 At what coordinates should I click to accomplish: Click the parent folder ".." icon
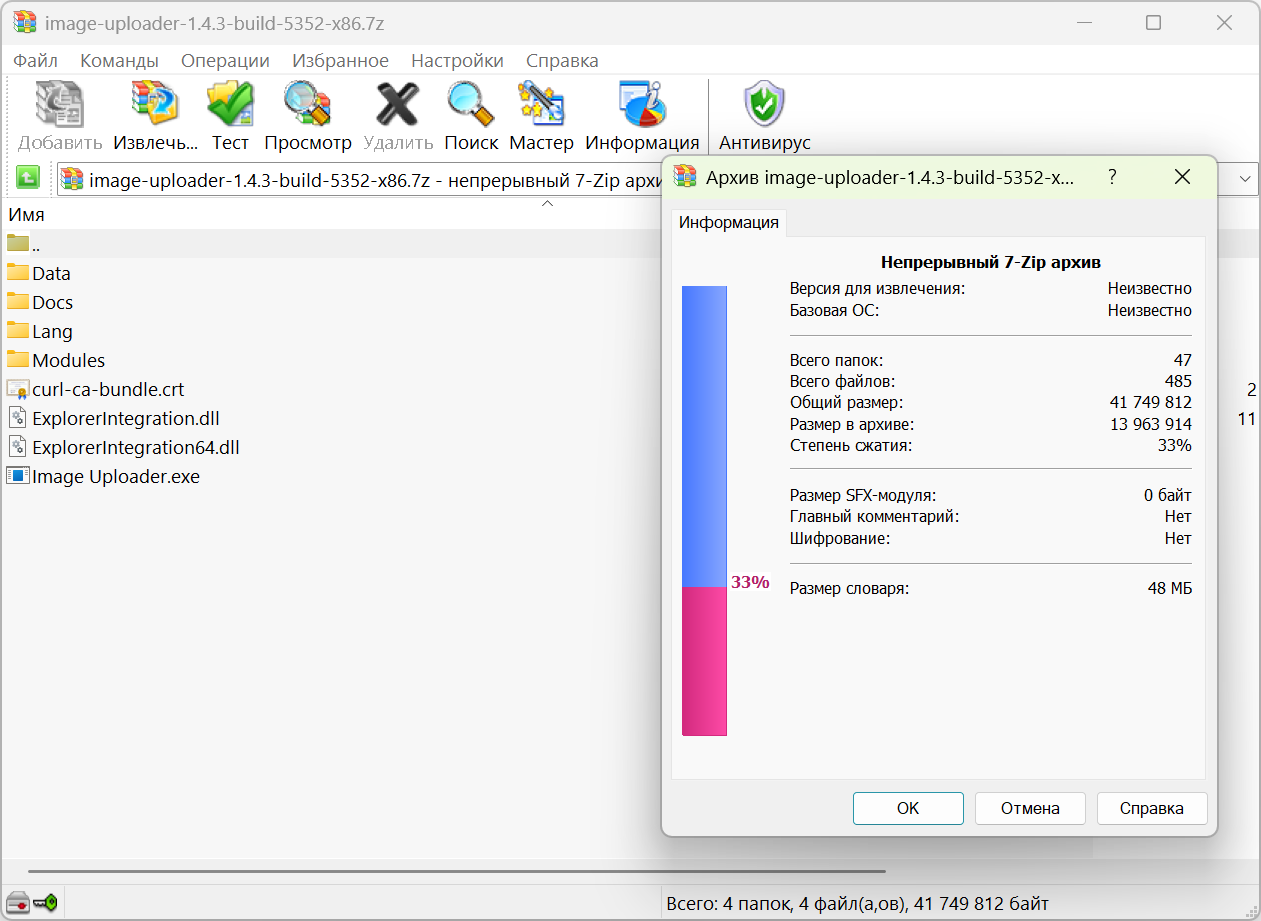18,243
